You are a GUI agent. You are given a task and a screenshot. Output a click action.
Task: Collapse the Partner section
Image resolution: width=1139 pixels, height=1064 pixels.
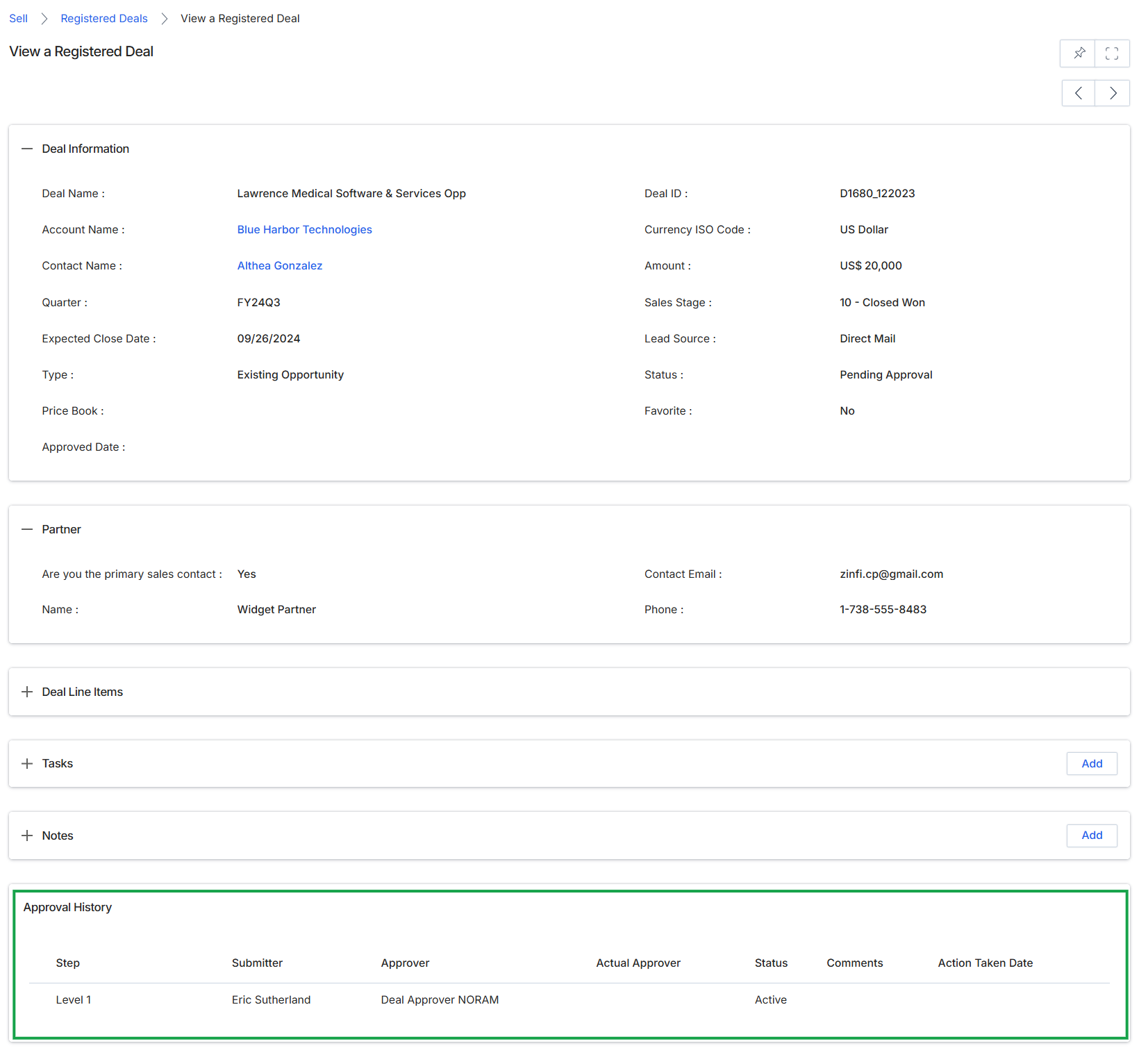click(x=27, y=529)
